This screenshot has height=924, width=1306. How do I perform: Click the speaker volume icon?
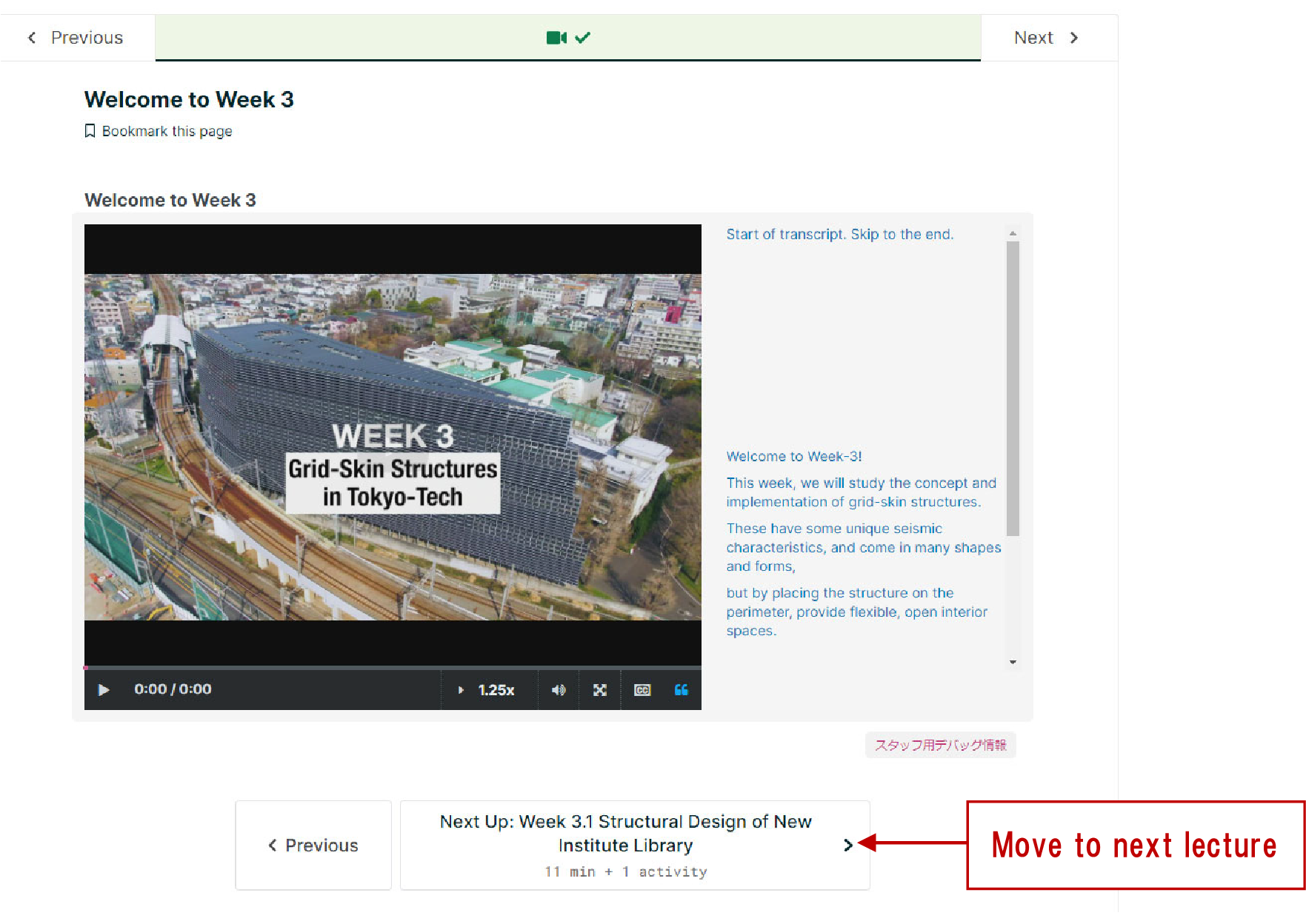click(559, 690)
